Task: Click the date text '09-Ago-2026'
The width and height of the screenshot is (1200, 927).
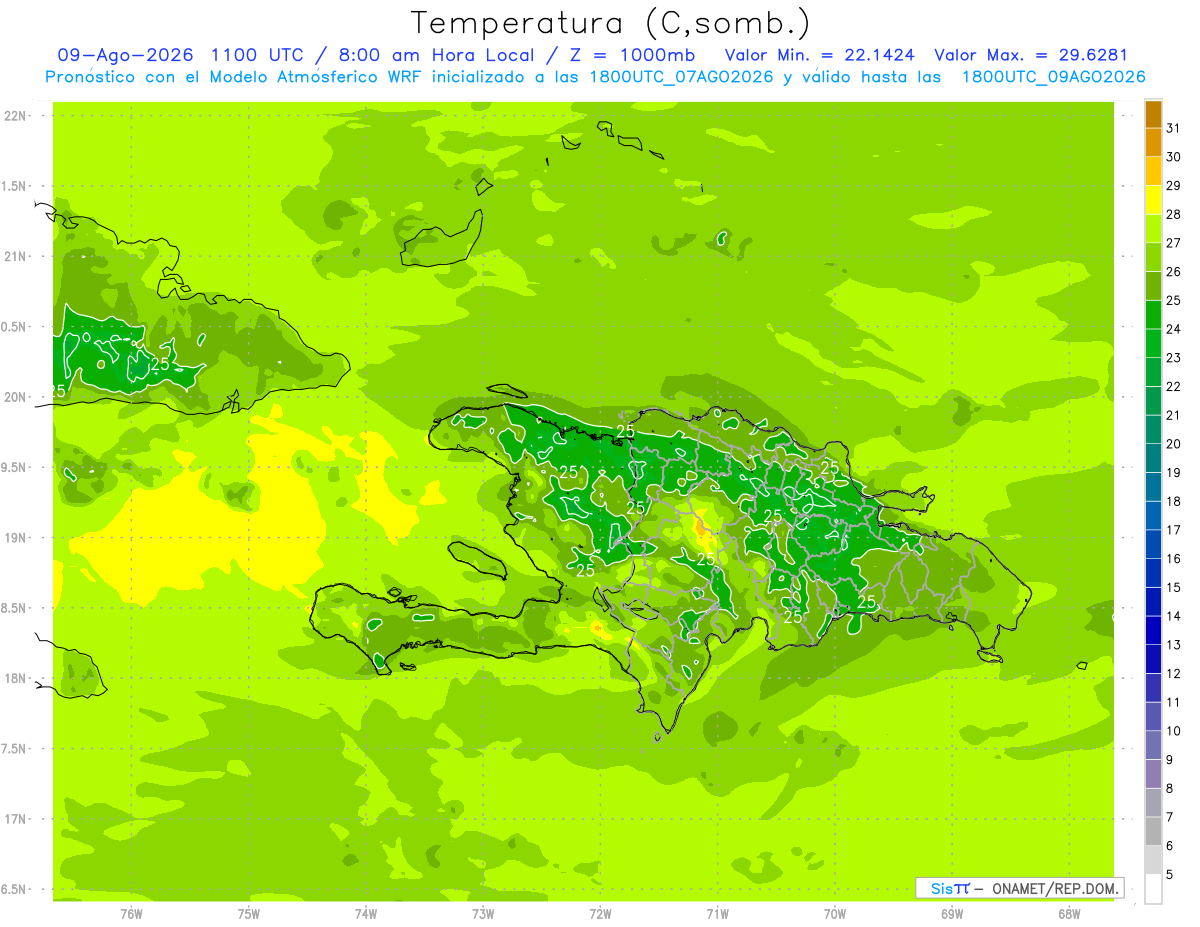Action: 126,55
